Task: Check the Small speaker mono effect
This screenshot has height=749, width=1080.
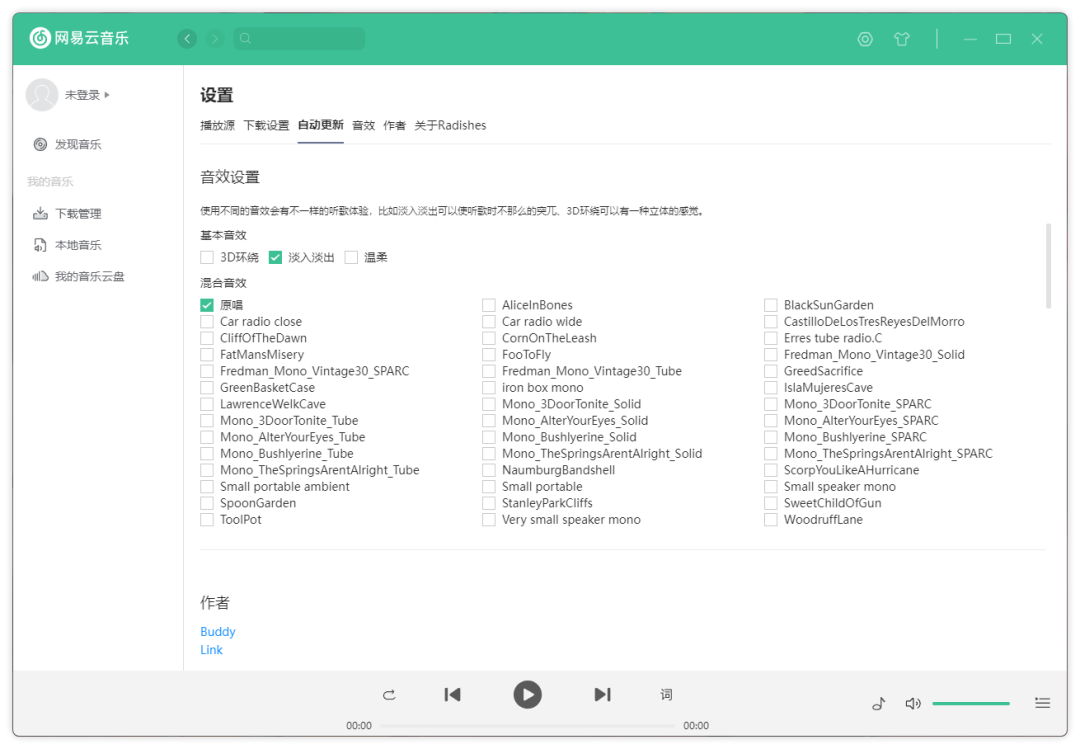Action: click(771, 487)
